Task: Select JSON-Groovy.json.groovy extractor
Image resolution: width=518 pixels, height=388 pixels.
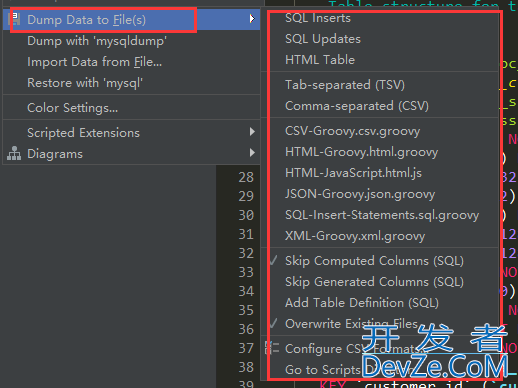Action: pos(360,194)
